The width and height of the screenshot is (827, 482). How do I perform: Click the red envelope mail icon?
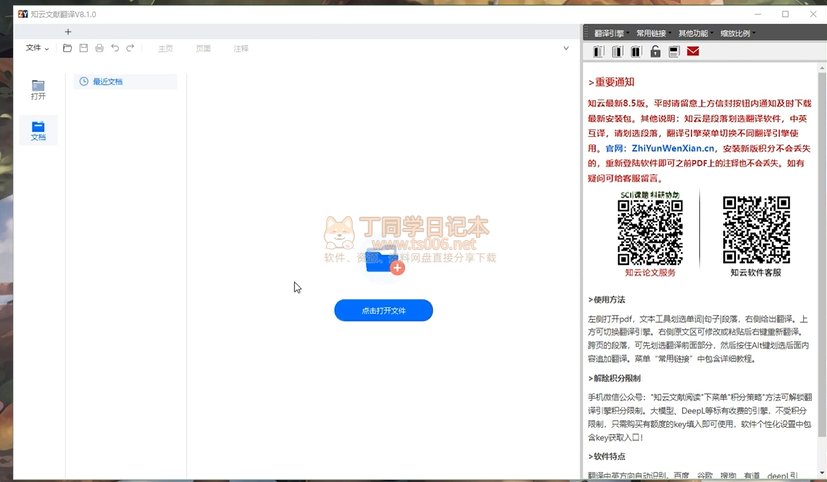693,51
